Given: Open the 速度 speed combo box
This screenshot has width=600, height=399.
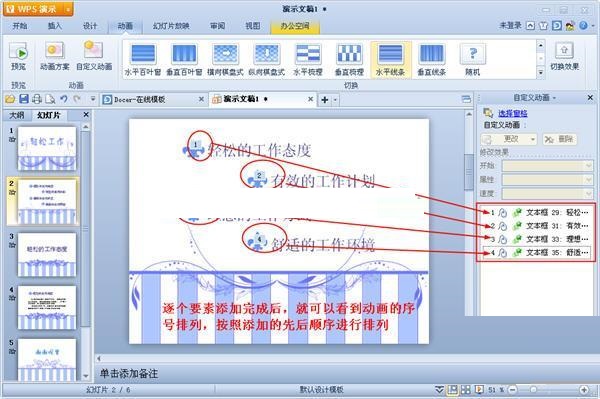Looking at the screenshot, I should [547, 193].
